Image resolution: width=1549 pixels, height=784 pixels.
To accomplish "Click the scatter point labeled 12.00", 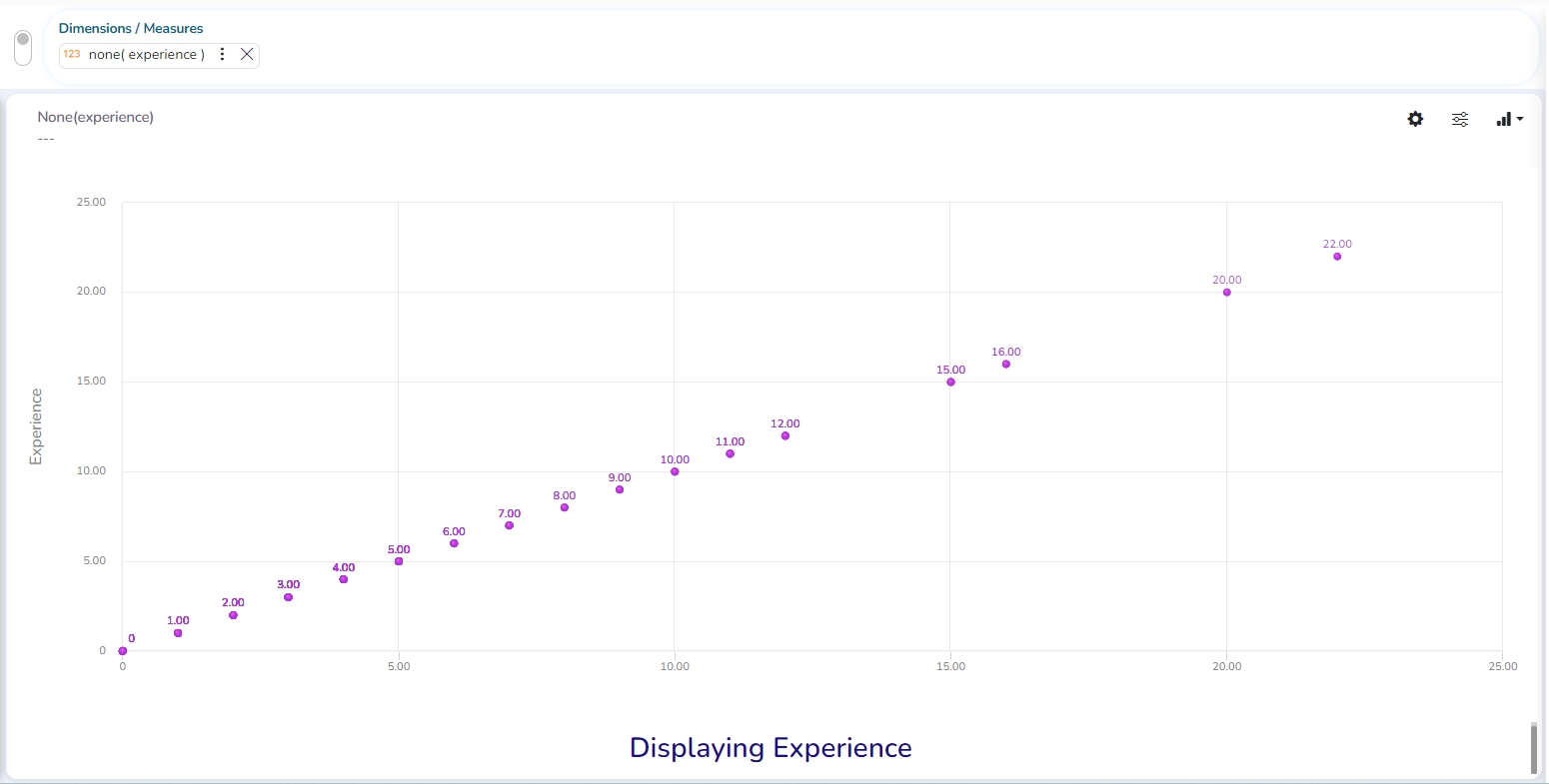I will coord(785,436).
